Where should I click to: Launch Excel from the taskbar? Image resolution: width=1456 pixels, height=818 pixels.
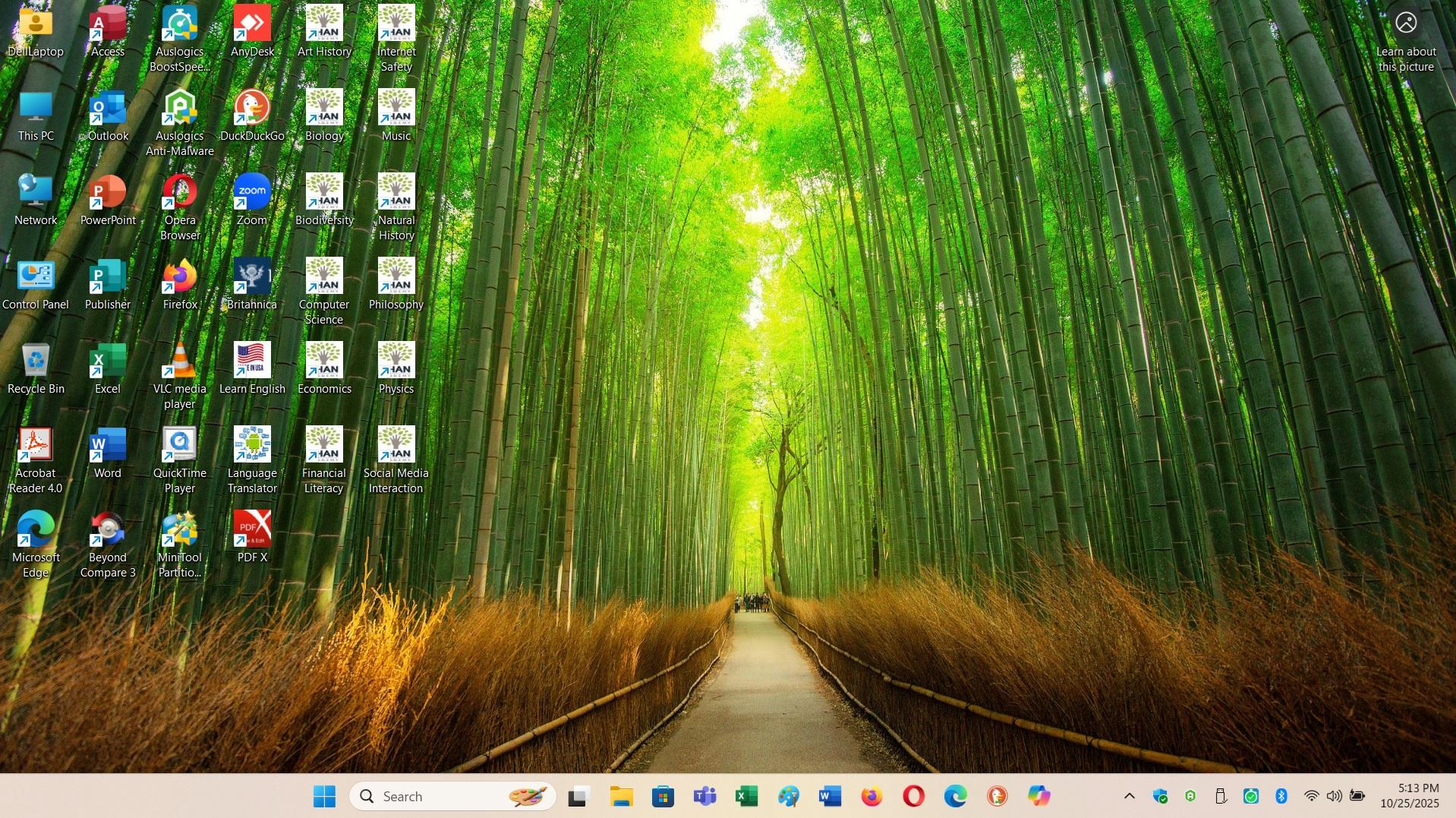[746, 796]
